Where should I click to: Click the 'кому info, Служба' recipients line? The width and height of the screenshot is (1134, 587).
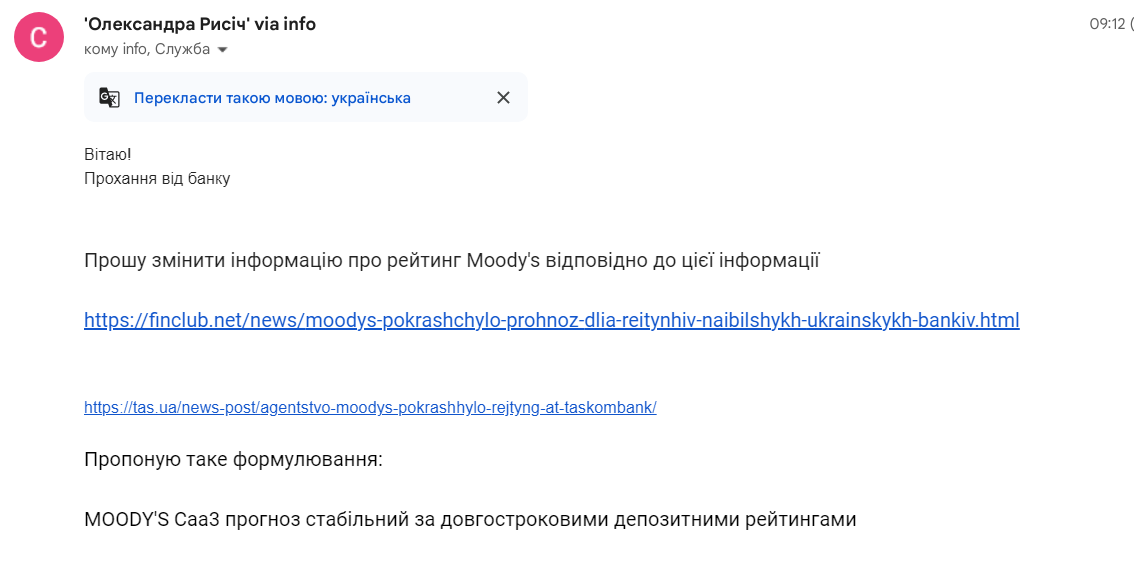(x=147, y=50)
